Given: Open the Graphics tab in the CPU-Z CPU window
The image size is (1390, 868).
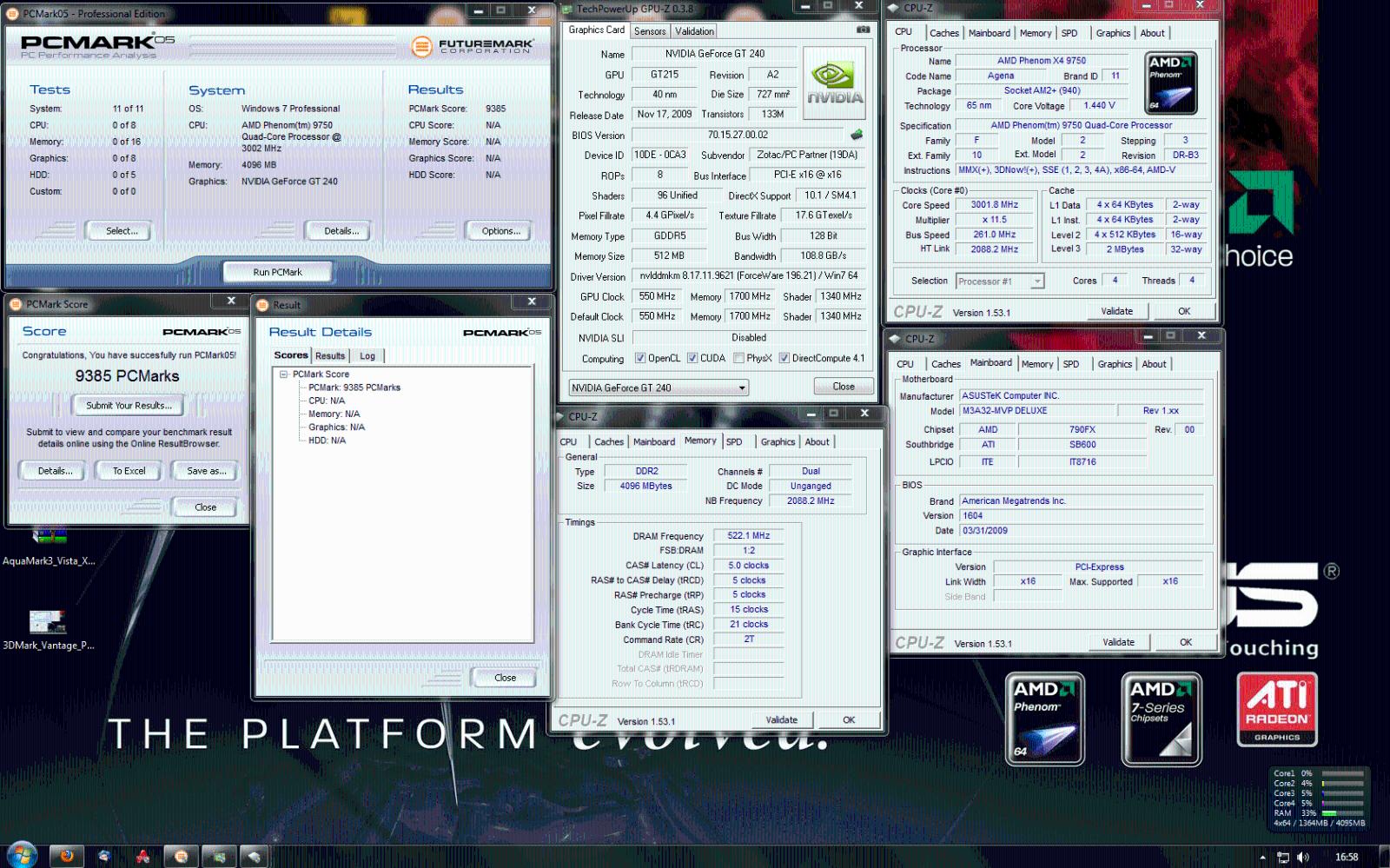Looking at the screenshot, I should pos(1113,33).
